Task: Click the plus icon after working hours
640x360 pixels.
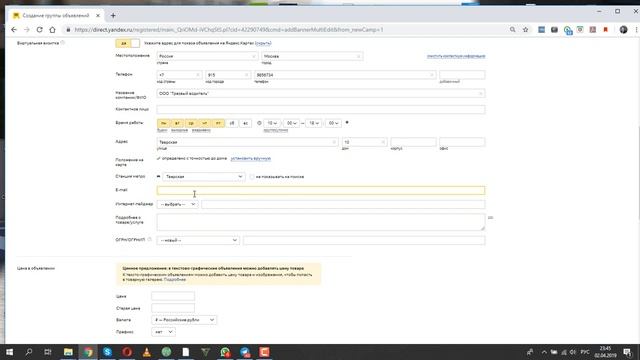Action: point(347,122)
